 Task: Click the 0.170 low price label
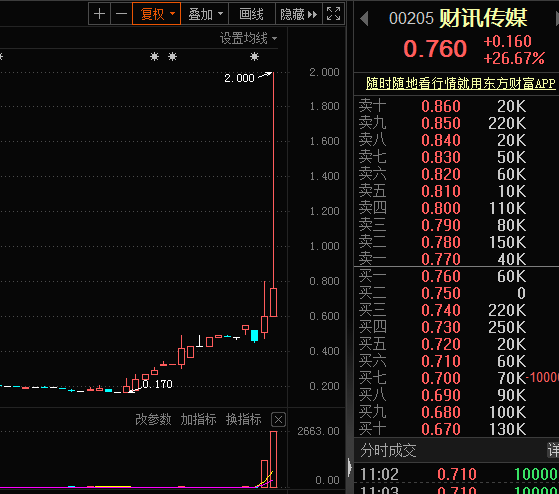tap(157, 384)
